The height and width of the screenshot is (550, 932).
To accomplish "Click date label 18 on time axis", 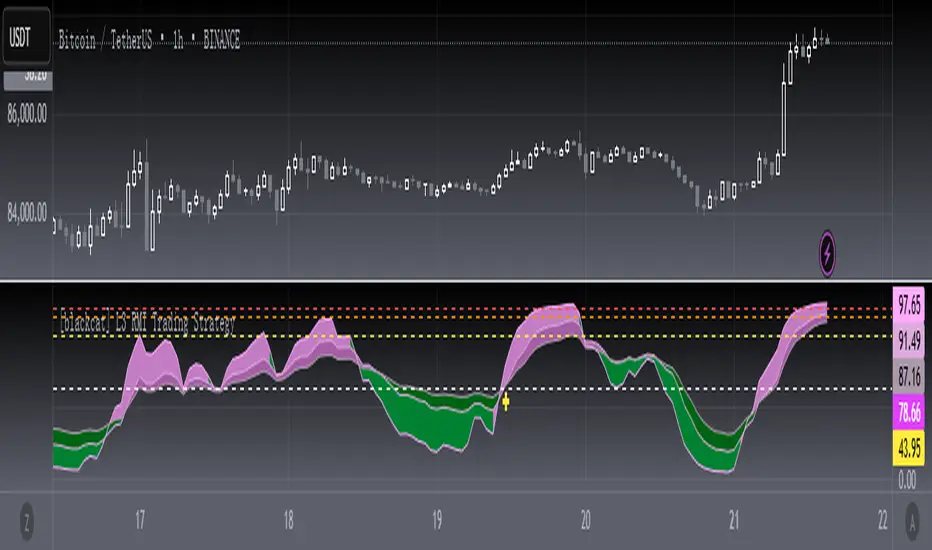I will (x=288, y=520).
